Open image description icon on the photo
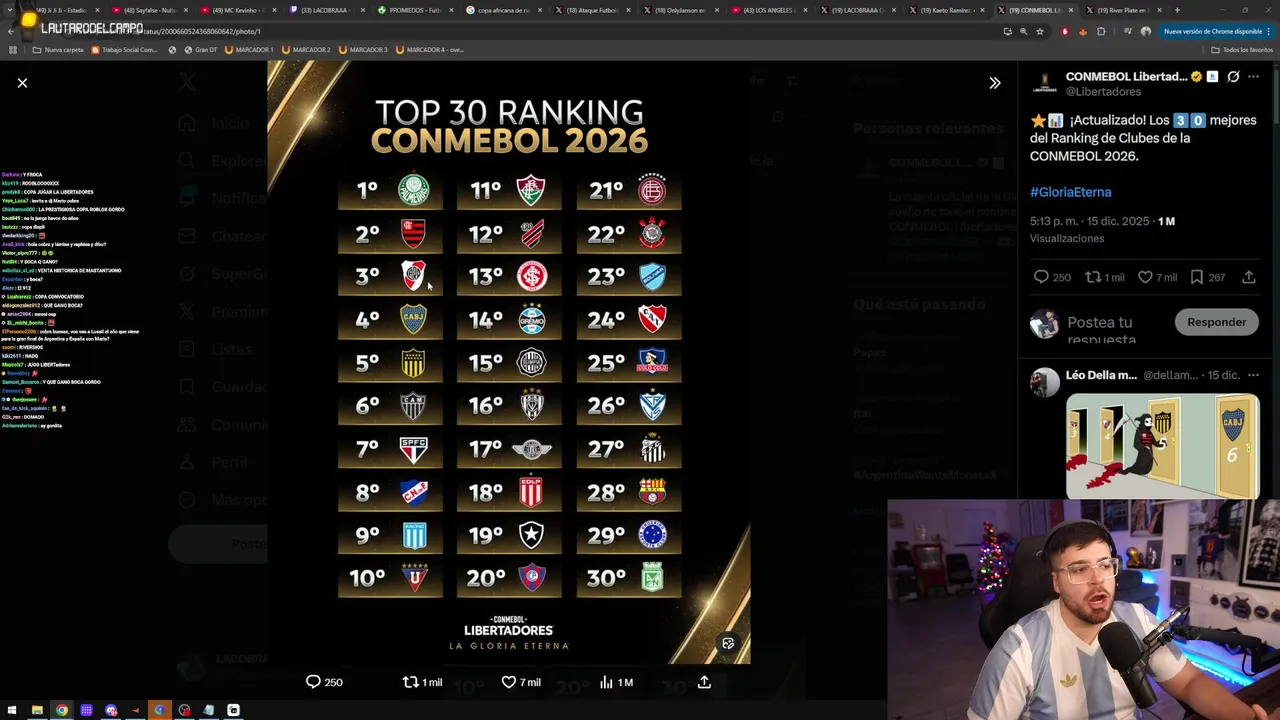The width and height of the screenshot is (1280, 720). tap(728, 643)
